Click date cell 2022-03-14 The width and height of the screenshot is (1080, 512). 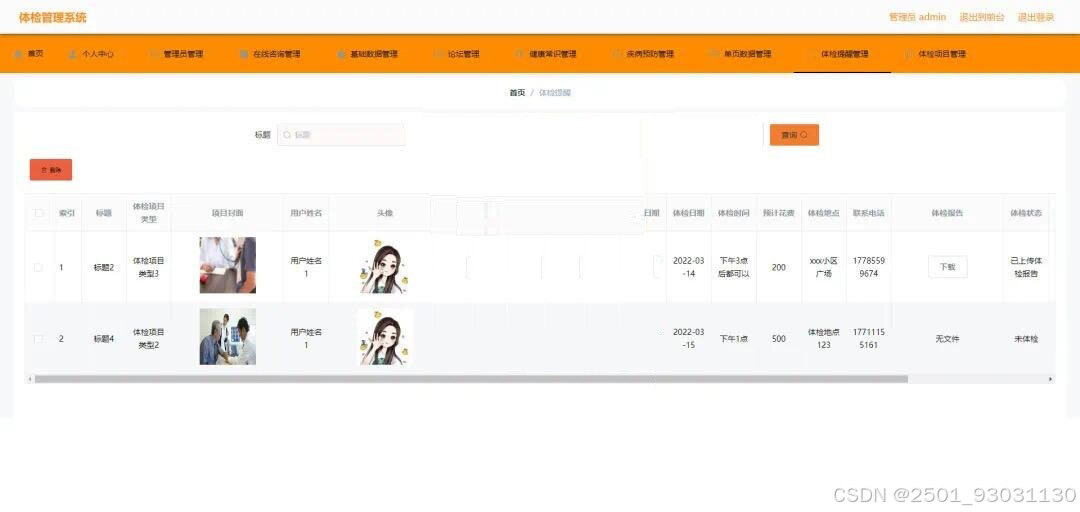[688, 267]
